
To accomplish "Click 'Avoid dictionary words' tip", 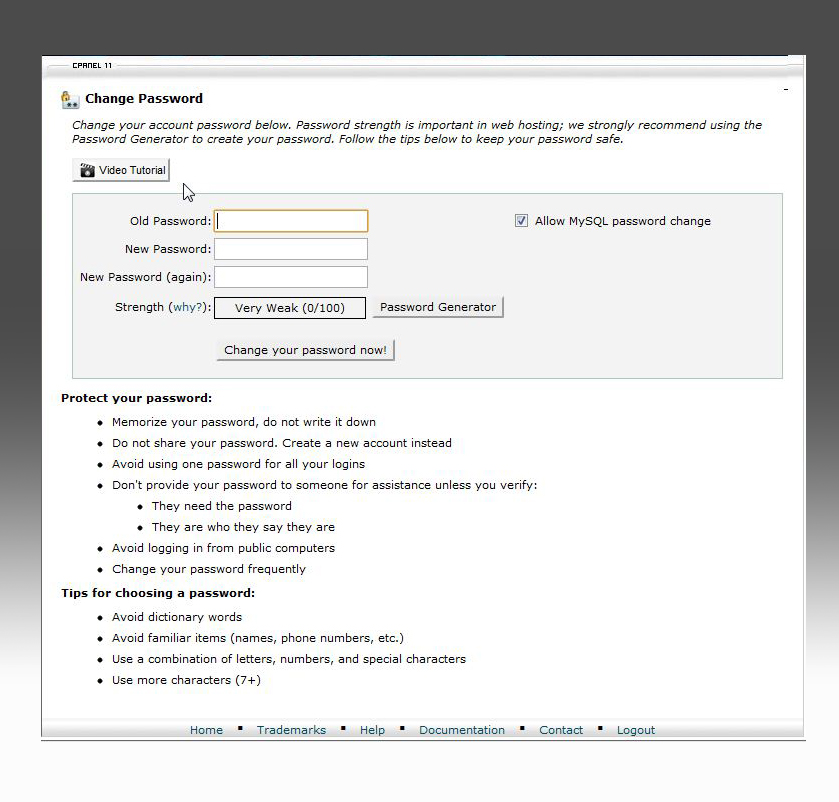I will click(177, 617).
